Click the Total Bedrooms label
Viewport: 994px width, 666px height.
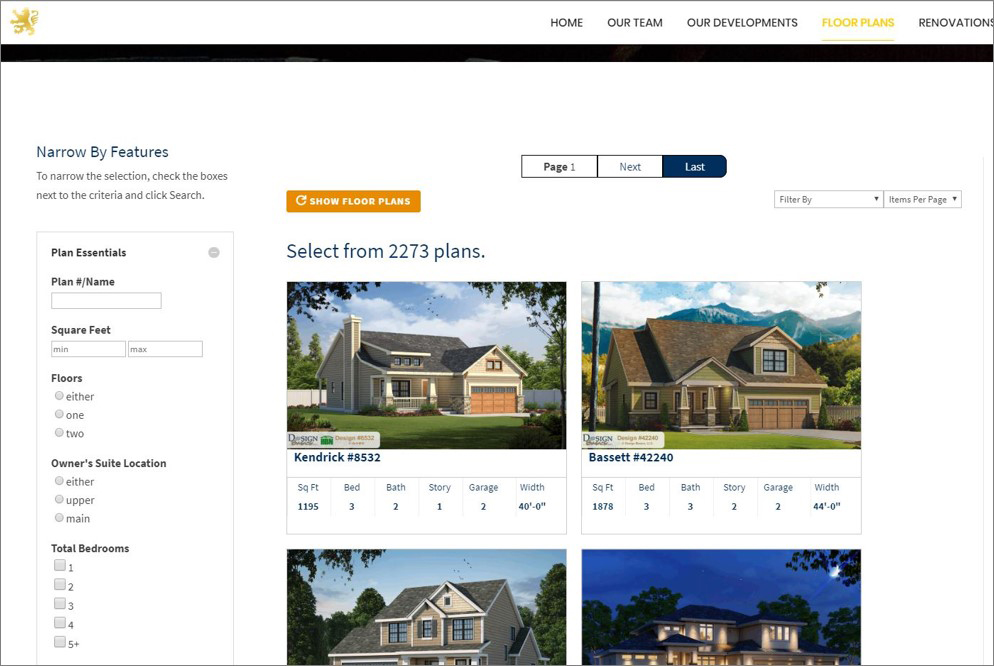pyautogui.click(x=90, y=548)
